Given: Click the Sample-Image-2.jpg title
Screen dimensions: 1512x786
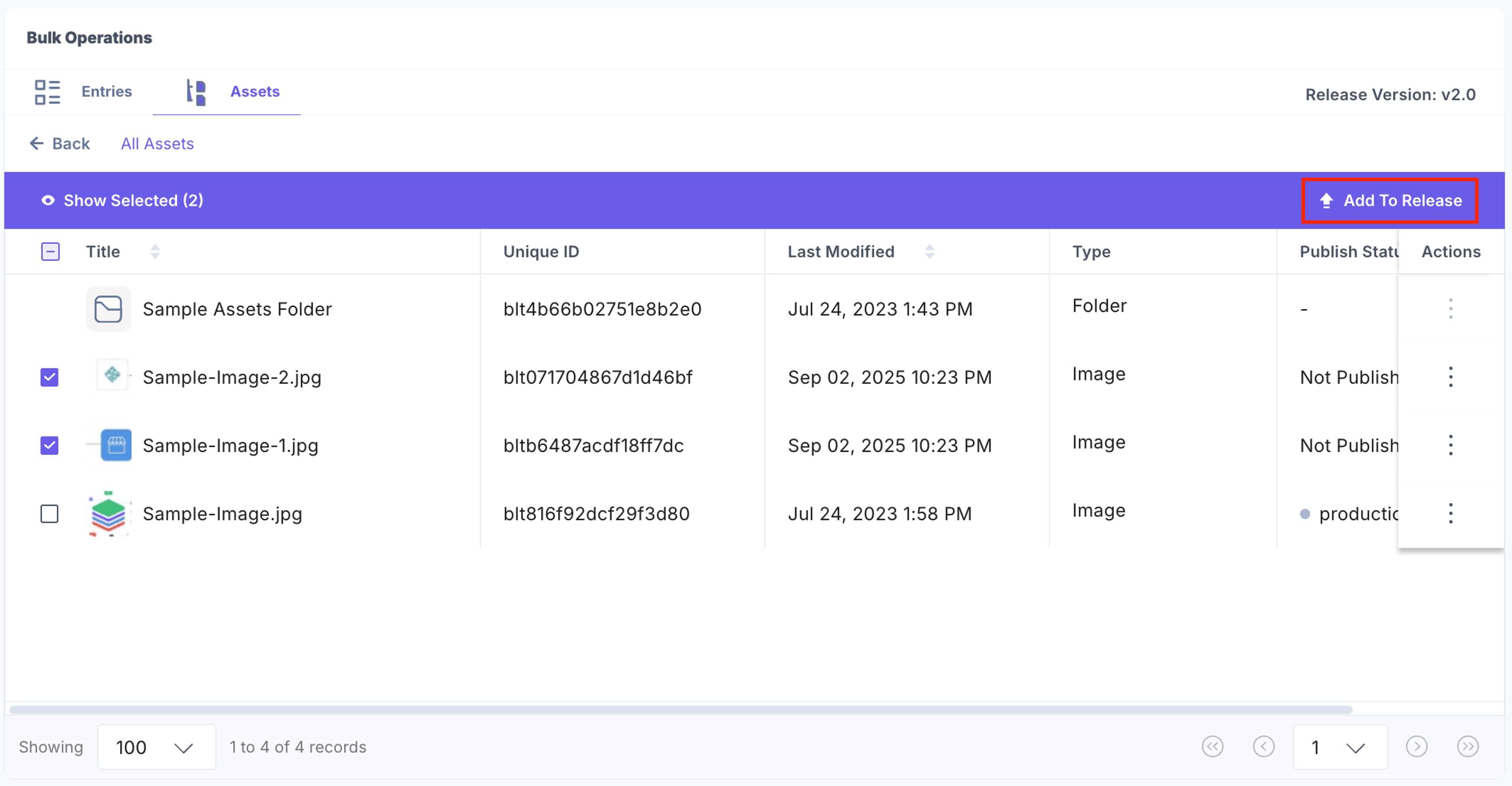Looking at the screenshot, I should 232,377.
